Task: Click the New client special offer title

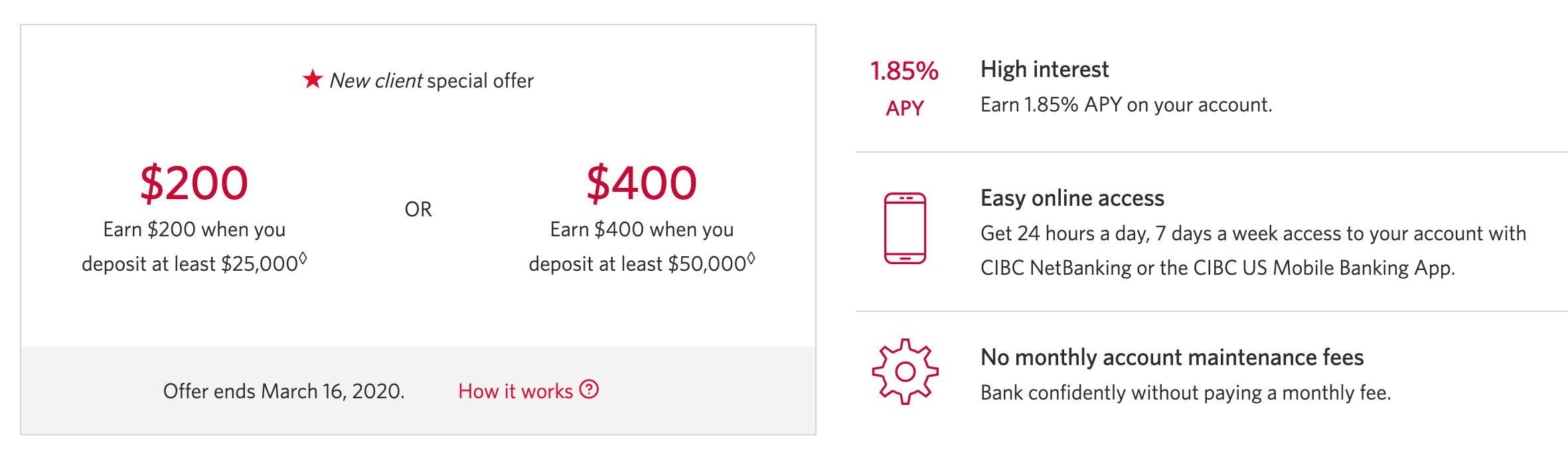Action: pos(431,80)
